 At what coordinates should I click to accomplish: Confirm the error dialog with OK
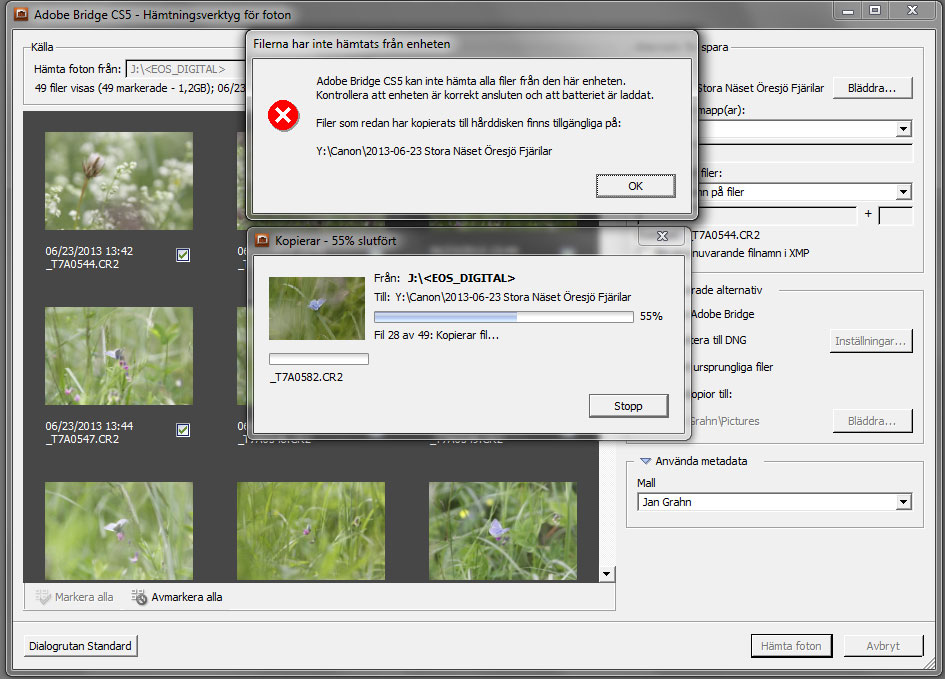(635, 186)
